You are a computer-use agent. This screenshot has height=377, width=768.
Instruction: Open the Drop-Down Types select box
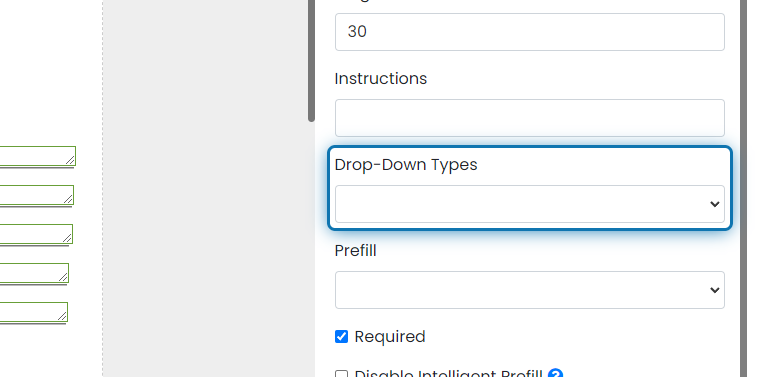tap(529, 204)
